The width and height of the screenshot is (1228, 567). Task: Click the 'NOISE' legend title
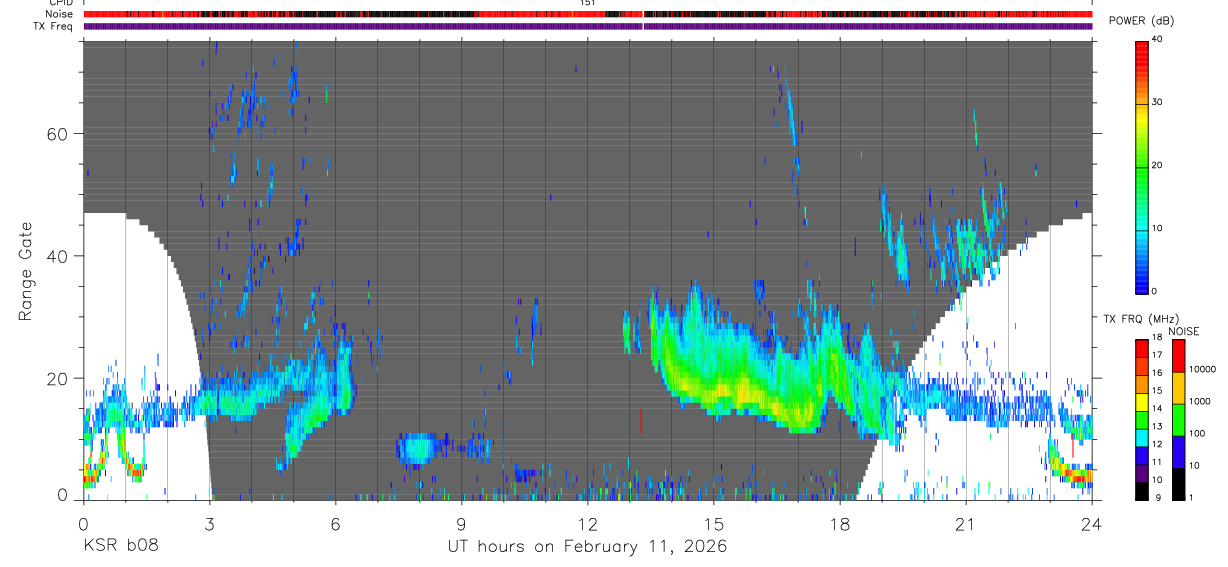tap(1183, 331)
